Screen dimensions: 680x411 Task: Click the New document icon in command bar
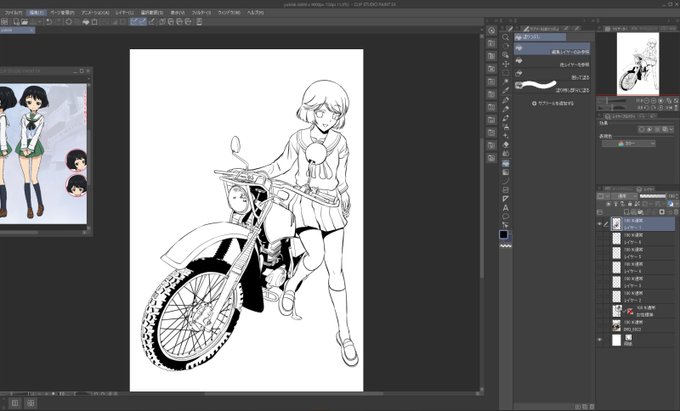[x=16, y=21]
